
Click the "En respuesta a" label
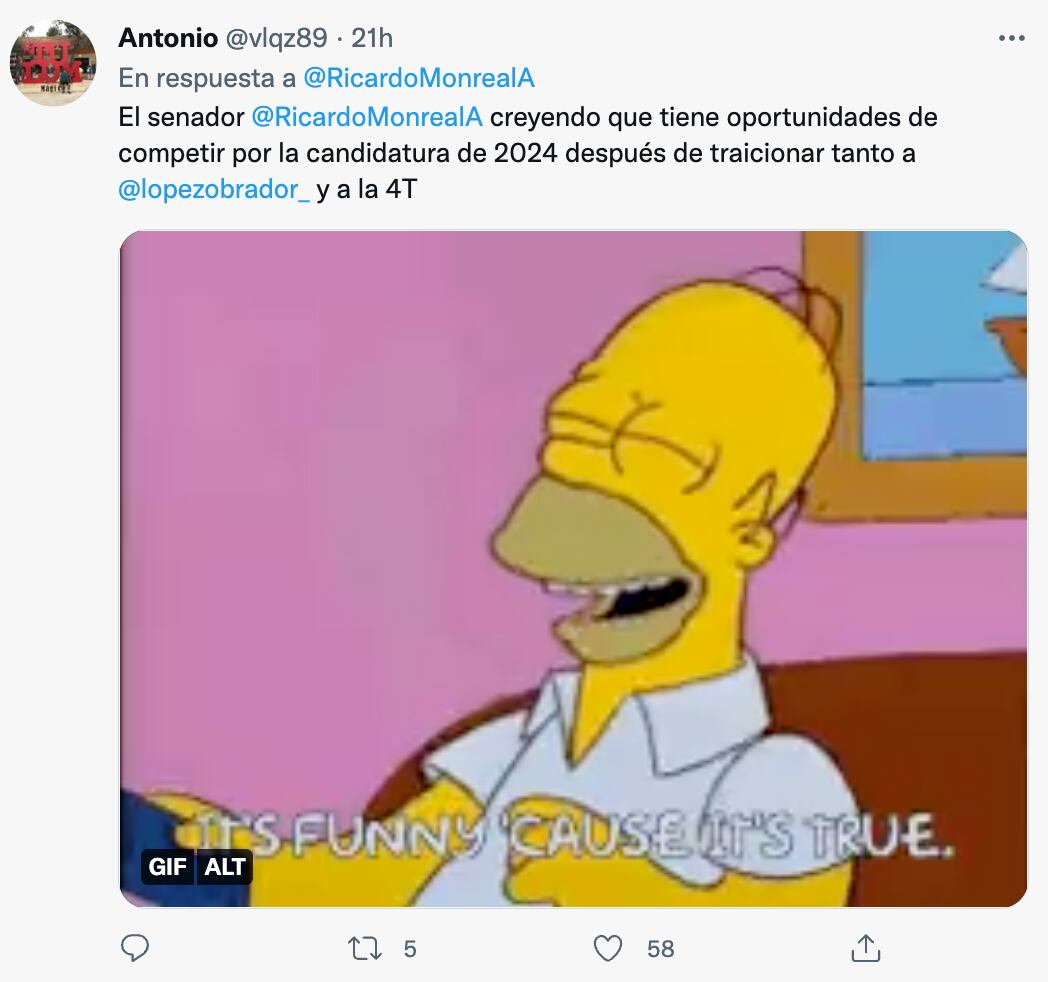[x=207, y=78]
